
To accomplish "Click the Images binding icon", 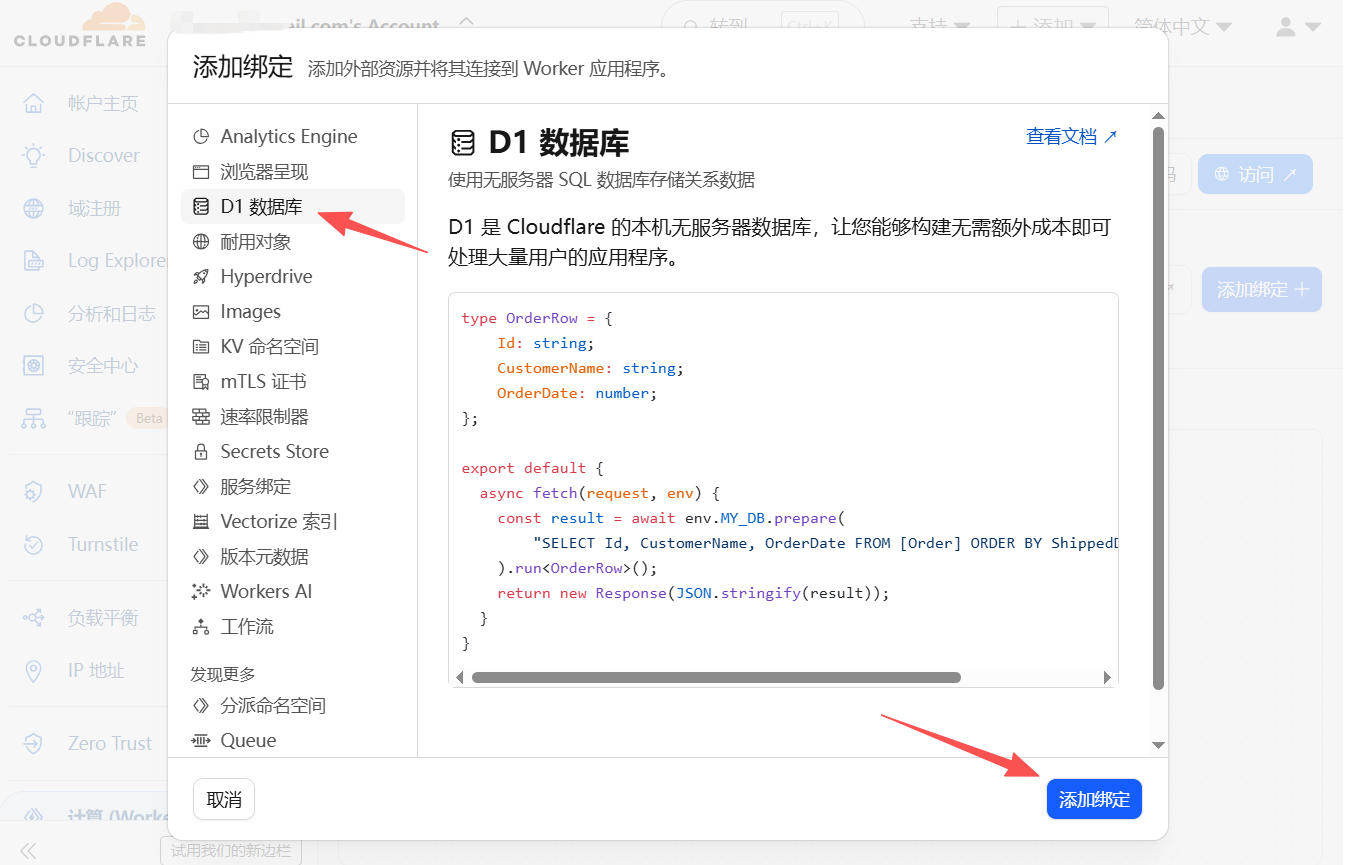I will pos(201,312).
